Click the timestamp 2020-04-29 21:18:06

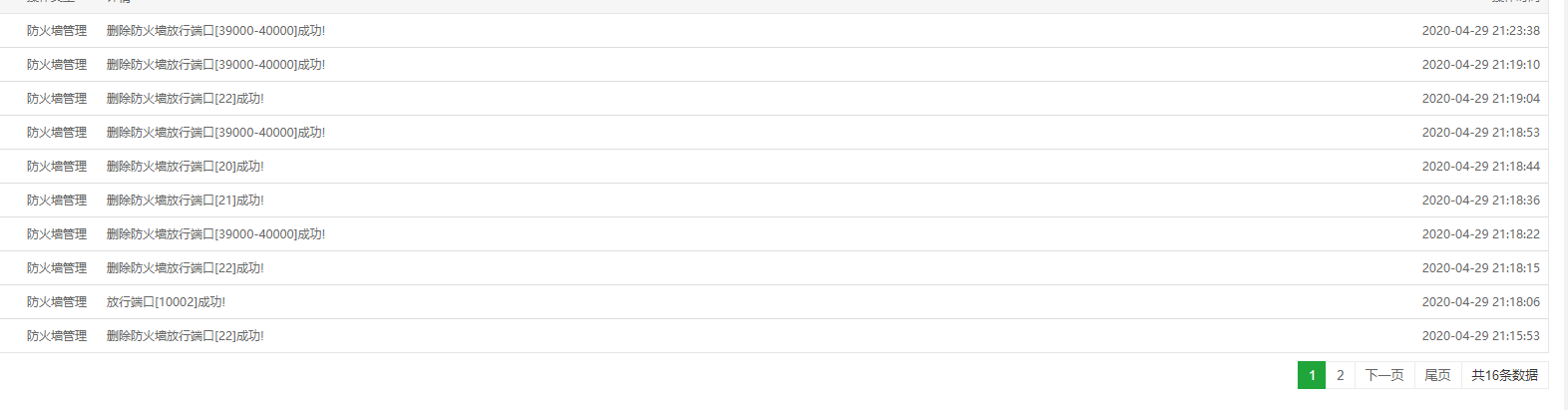pos(1481,302)
